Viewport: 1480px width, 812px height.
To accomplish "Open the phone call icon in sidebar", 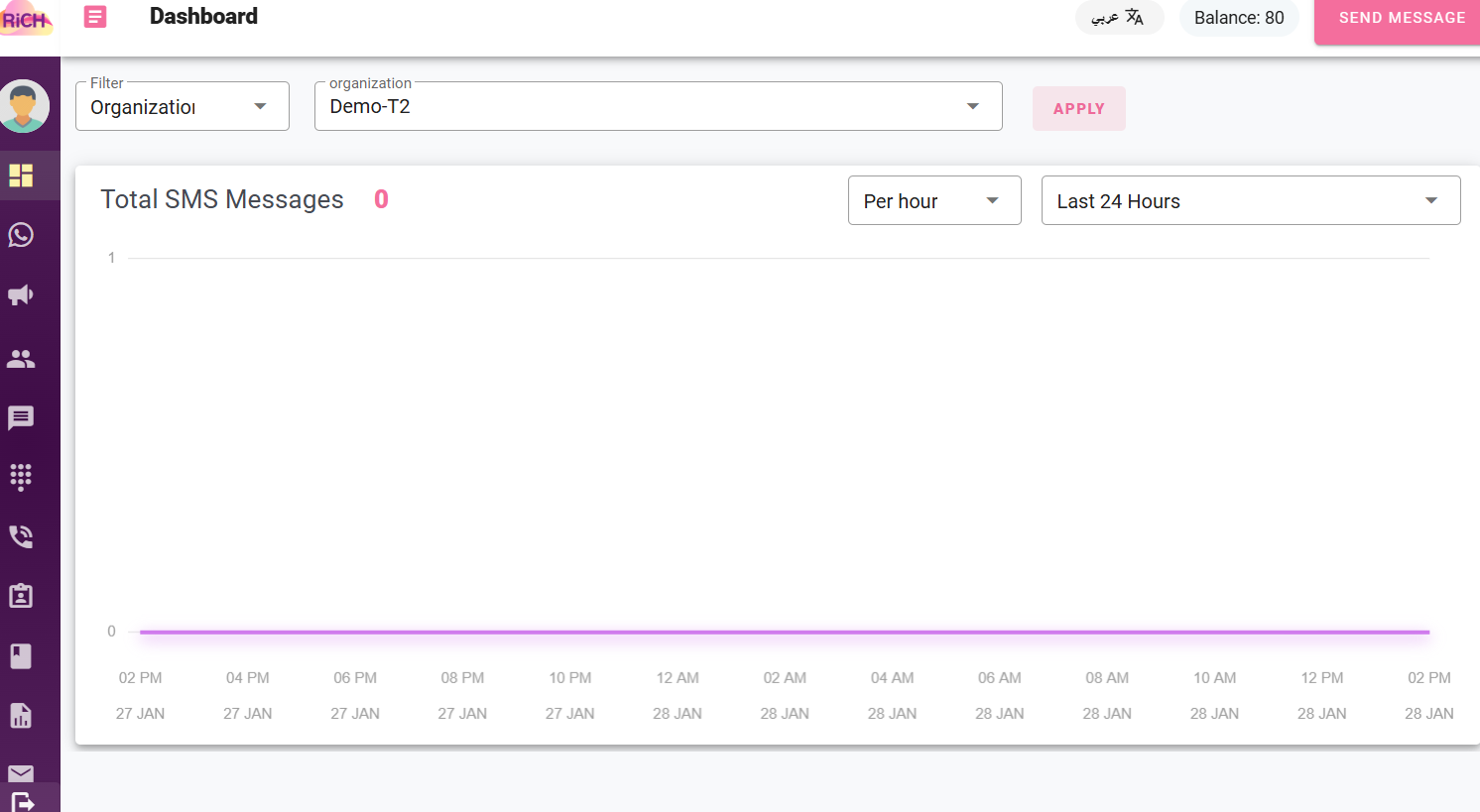I will 21,536.
